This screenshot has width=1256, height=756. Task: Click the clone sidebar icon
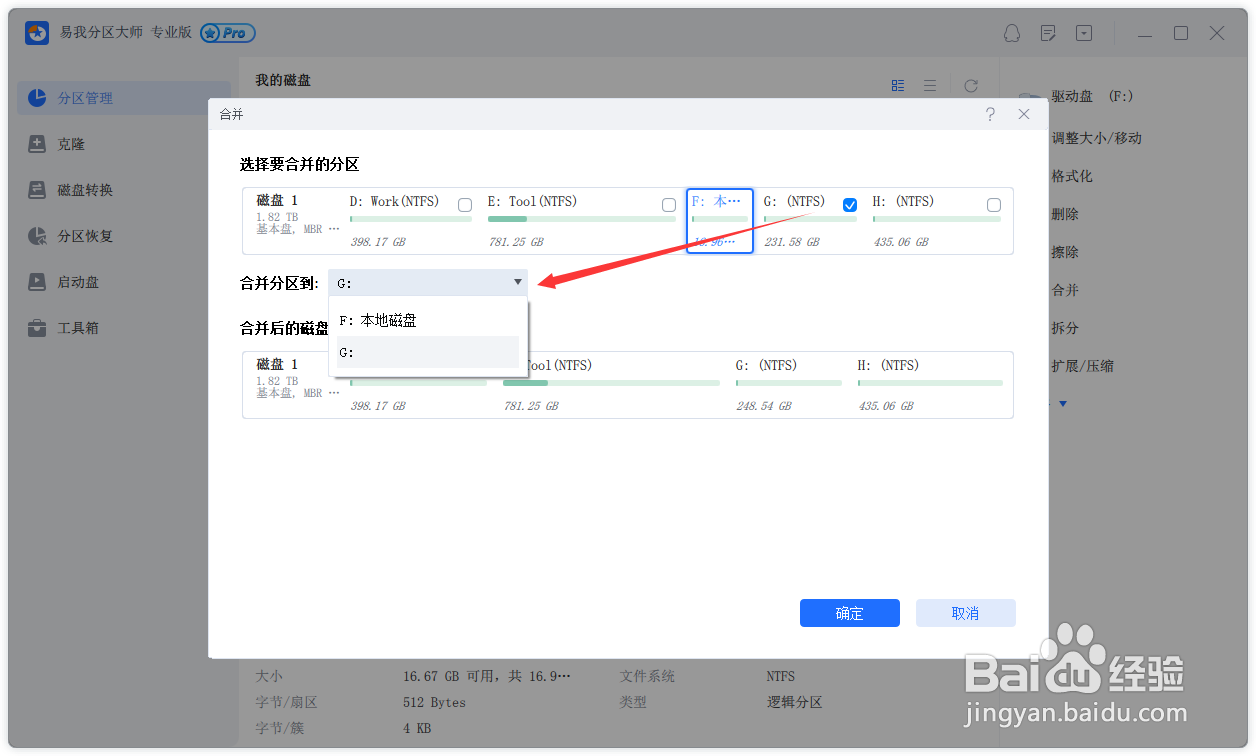(x=37, y=144)
